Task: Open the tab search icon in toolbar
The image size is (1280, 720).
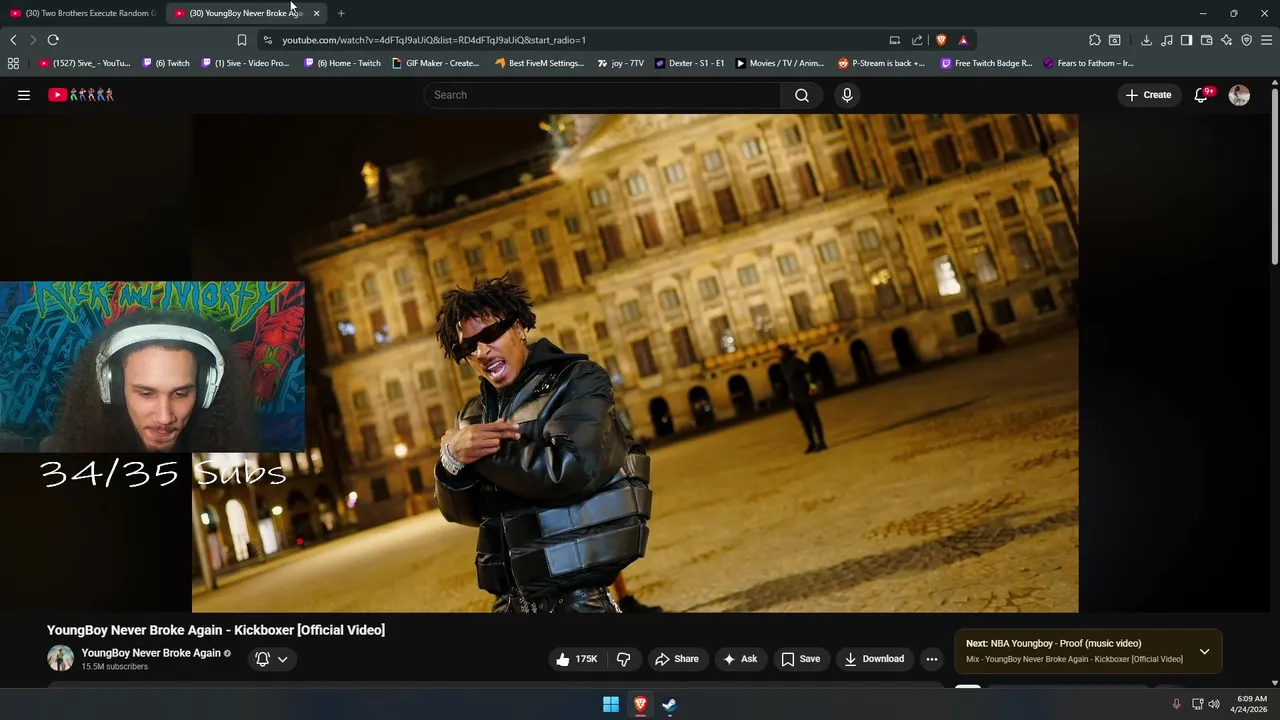Action: 1114,40
